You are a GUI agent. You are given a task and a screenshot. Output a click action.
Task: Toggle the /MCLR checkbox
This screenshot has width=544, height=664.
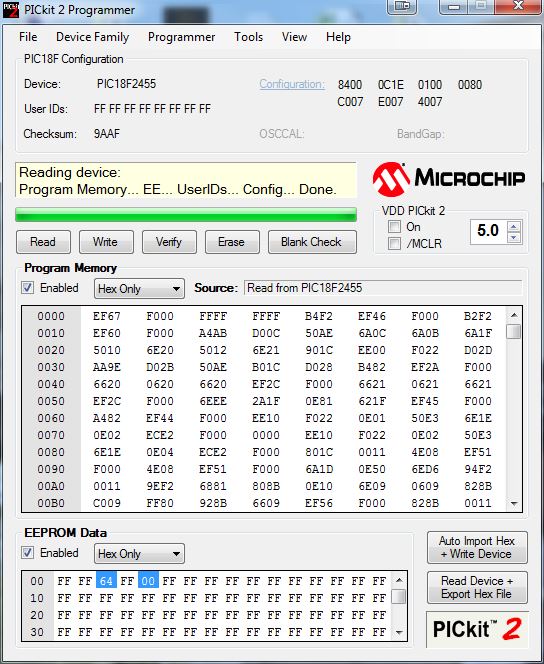pos(394,243)
